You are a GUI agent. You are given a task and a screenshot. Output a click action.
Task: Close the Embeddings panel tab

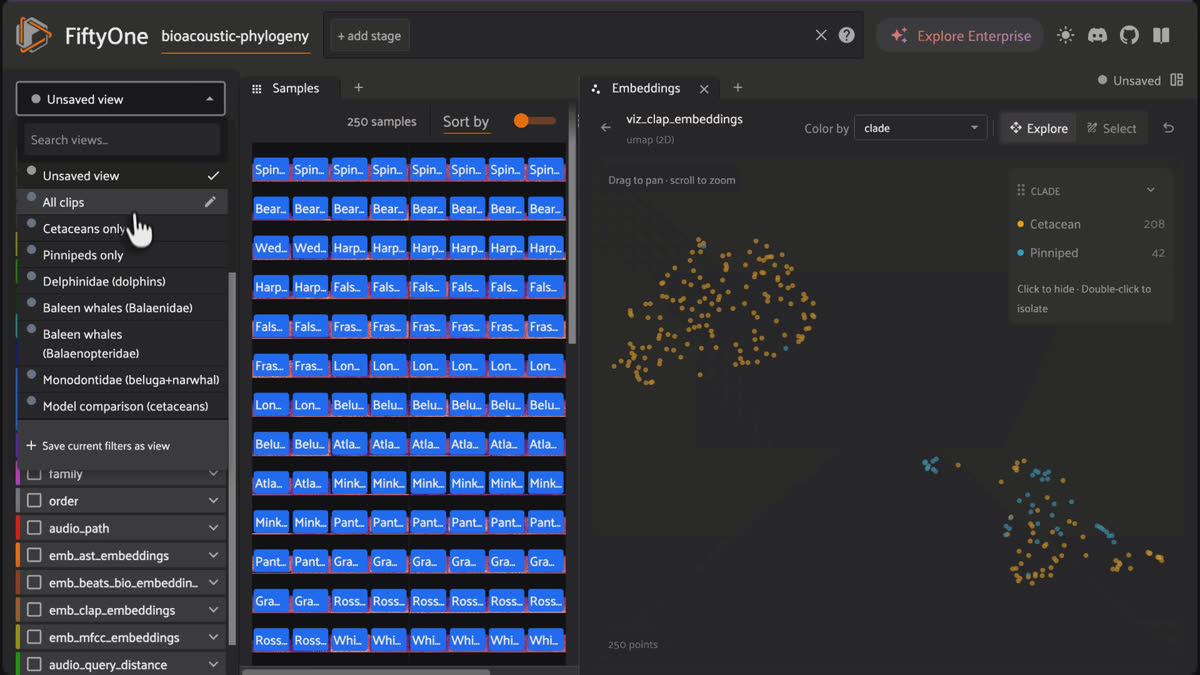point(704,89)
